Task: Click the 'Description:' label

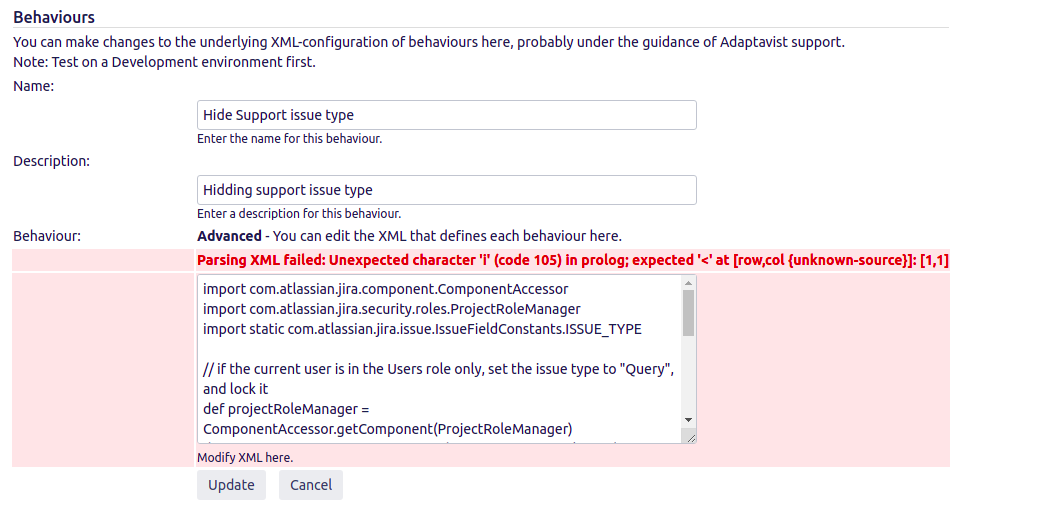Action: click(x=51, y=161)
